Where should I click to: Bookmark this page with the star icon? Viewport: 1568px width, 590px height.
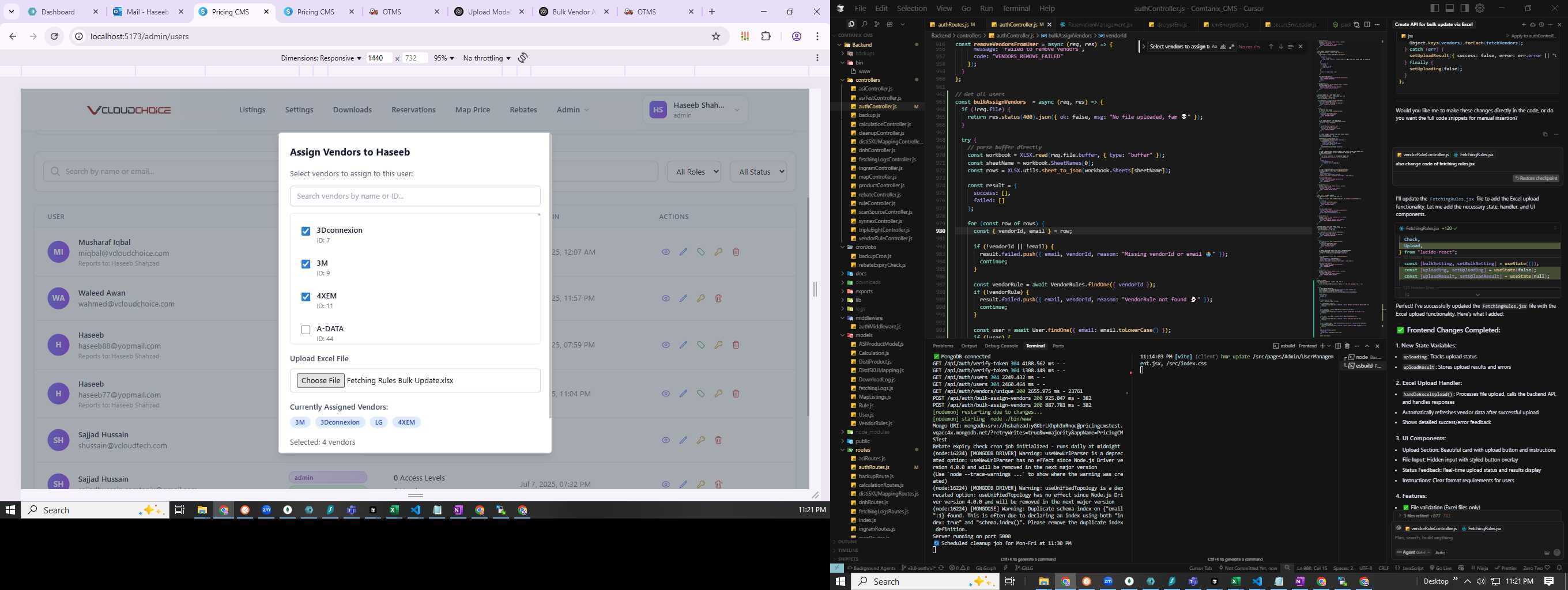tap(716, 36)
